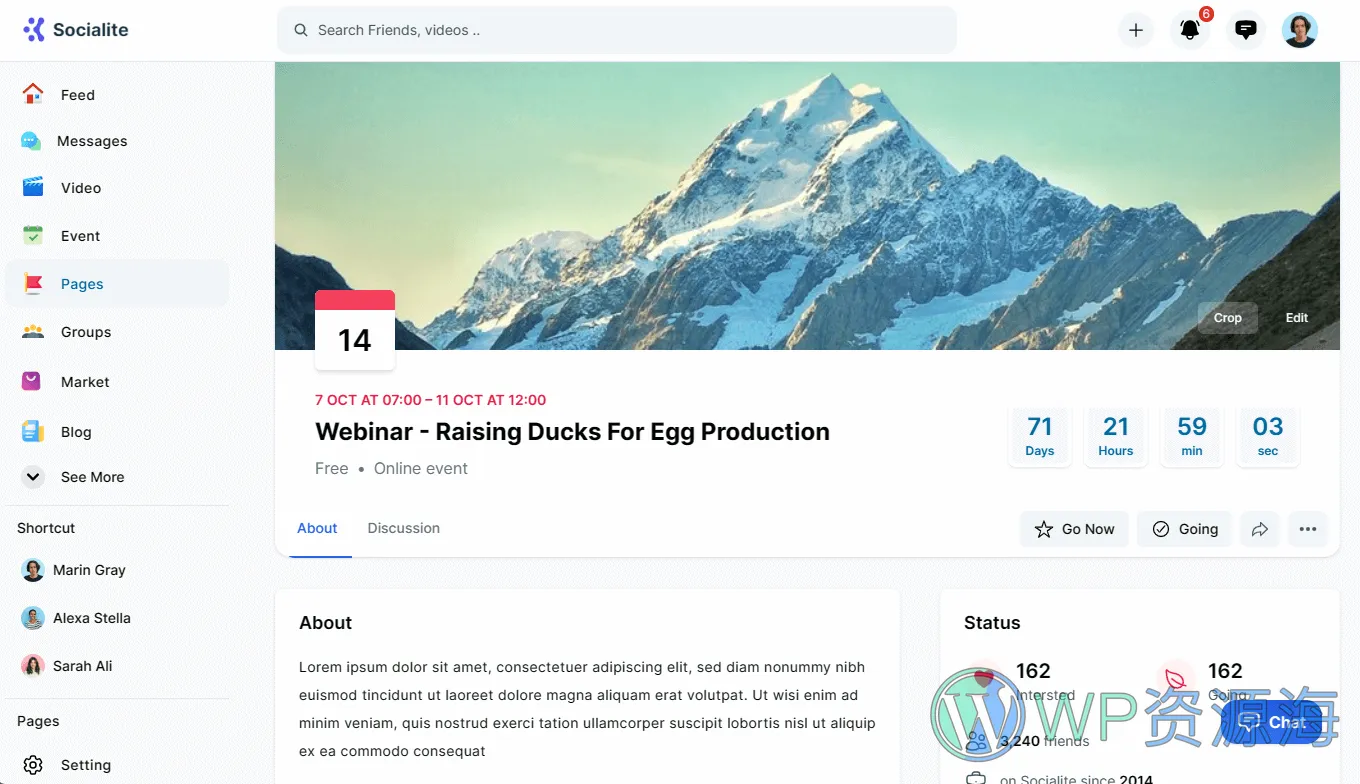Open Setting with gear icon
The image size is (1360, 784).
click(84, 765)
